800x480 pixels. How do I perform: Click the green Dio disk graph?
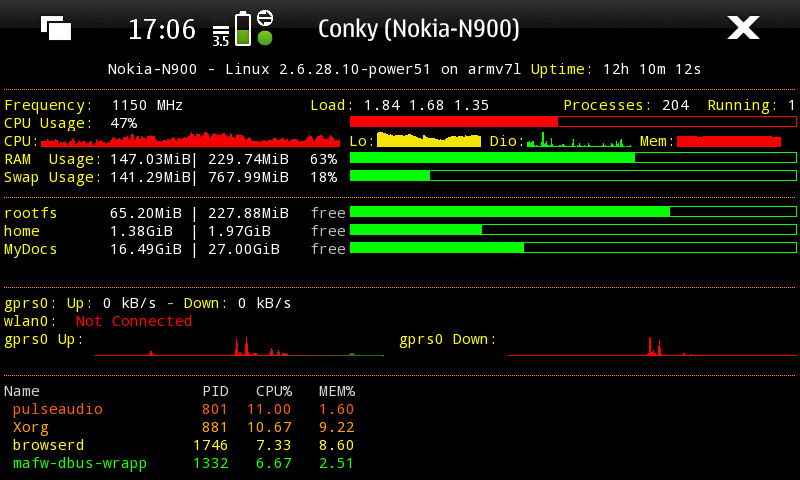coord(579,139)
